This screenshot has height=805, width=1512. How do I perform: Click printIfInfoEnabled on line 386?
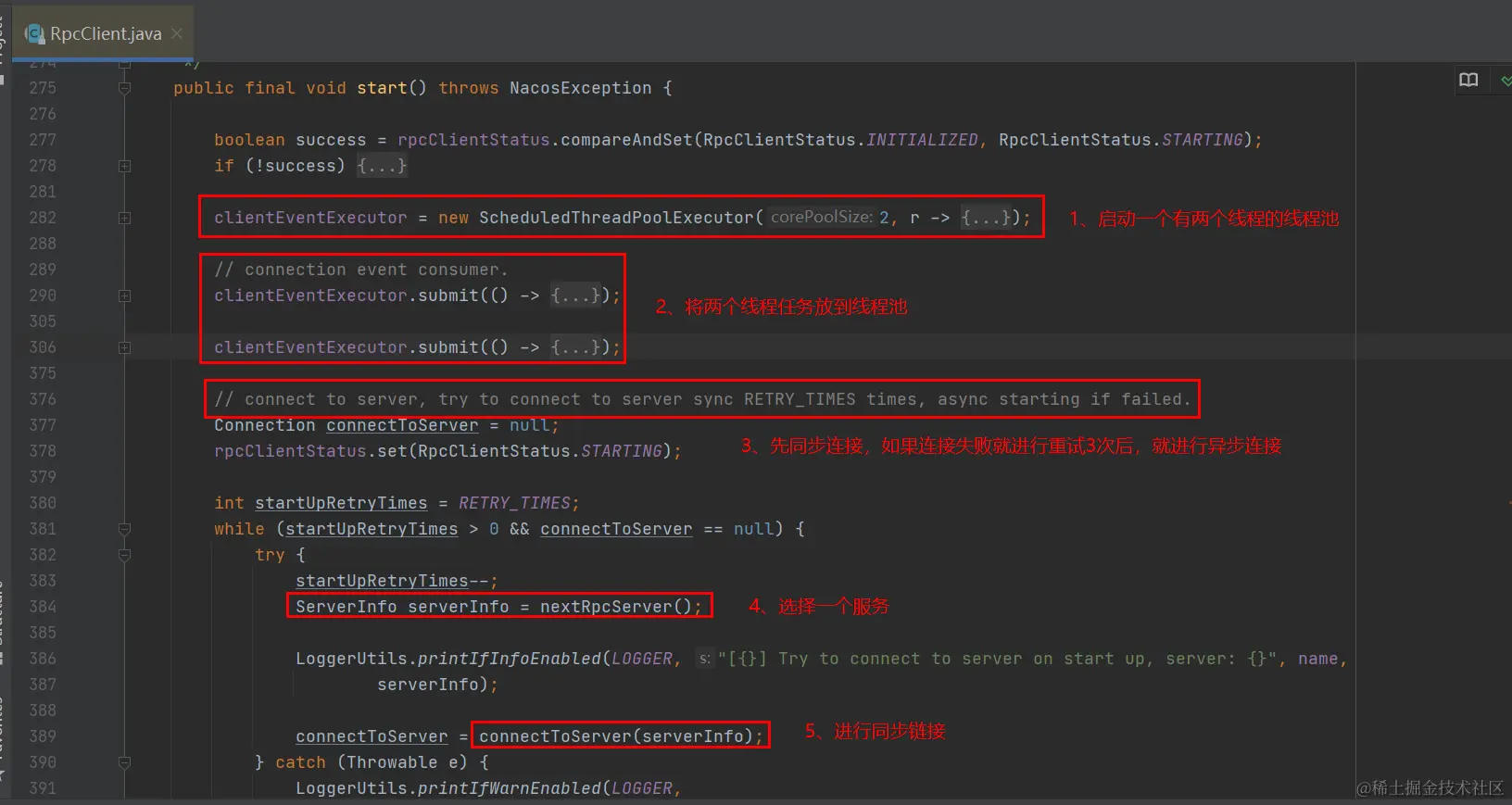point(510,659)
